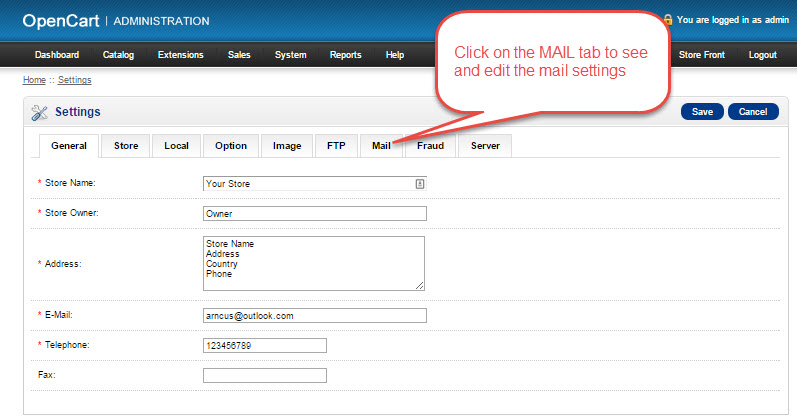Click the autofill icon inside Store Name field
Screen dimensions: 797x417
click(420, 184)
